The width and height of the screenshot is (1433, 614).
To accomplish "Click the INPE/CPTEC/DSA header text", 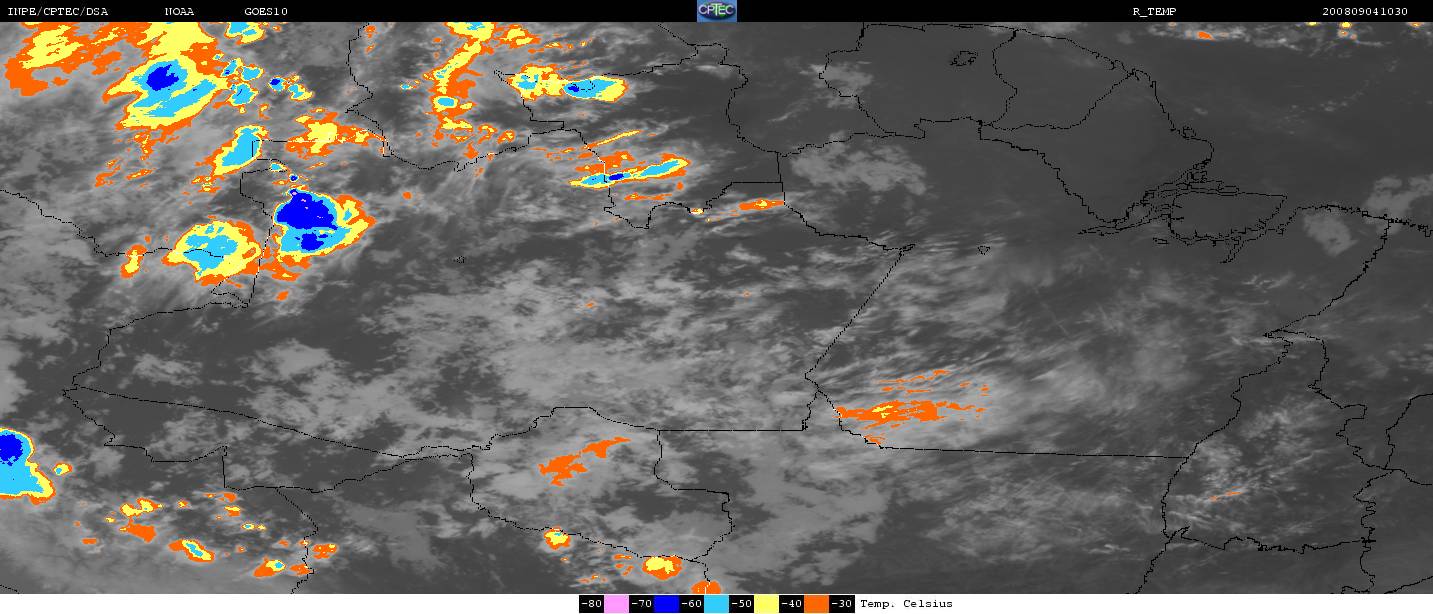I will [57, 11].
